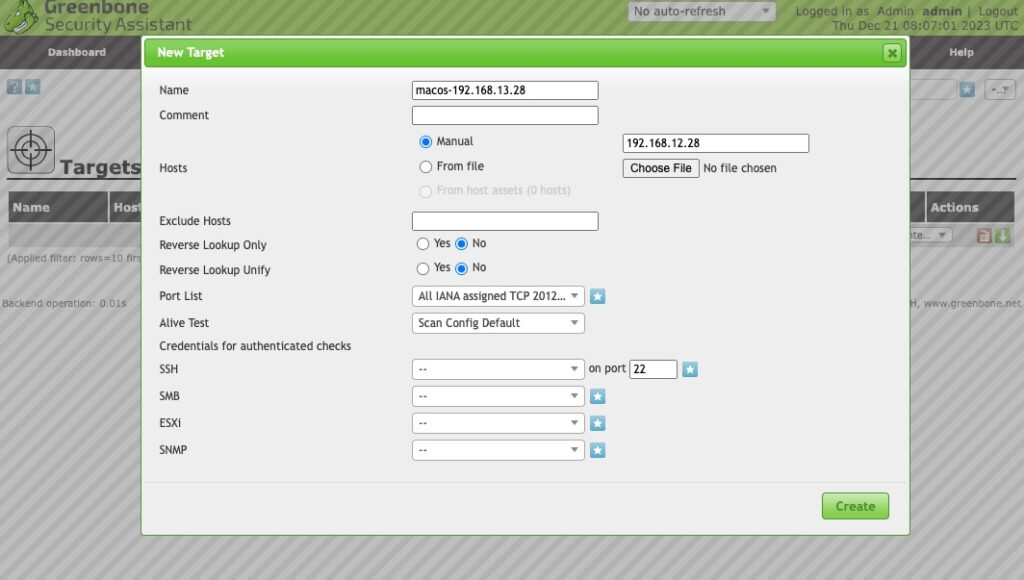Set Reverse Lookup Unify to Yes
This screenshot has height=580, width=1024.
[x=423, y=268]
